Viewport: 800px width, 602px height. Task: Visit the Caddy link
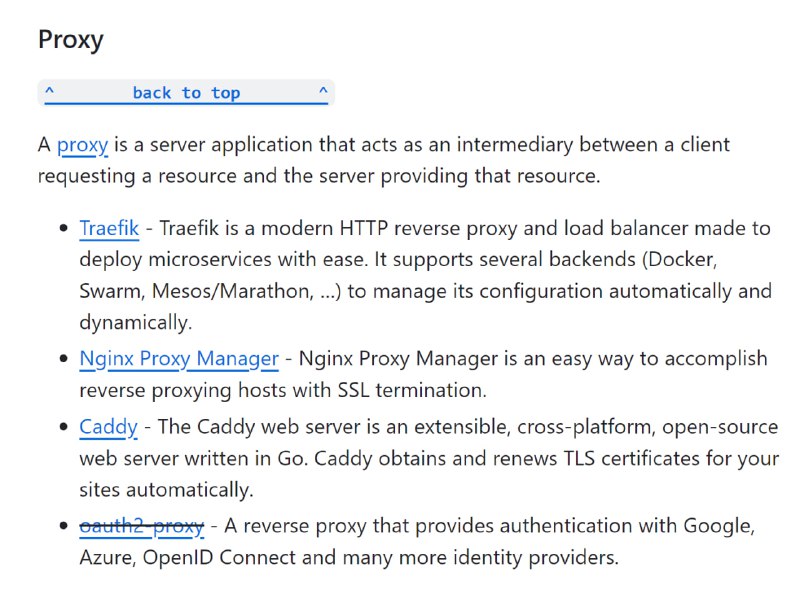109,427
